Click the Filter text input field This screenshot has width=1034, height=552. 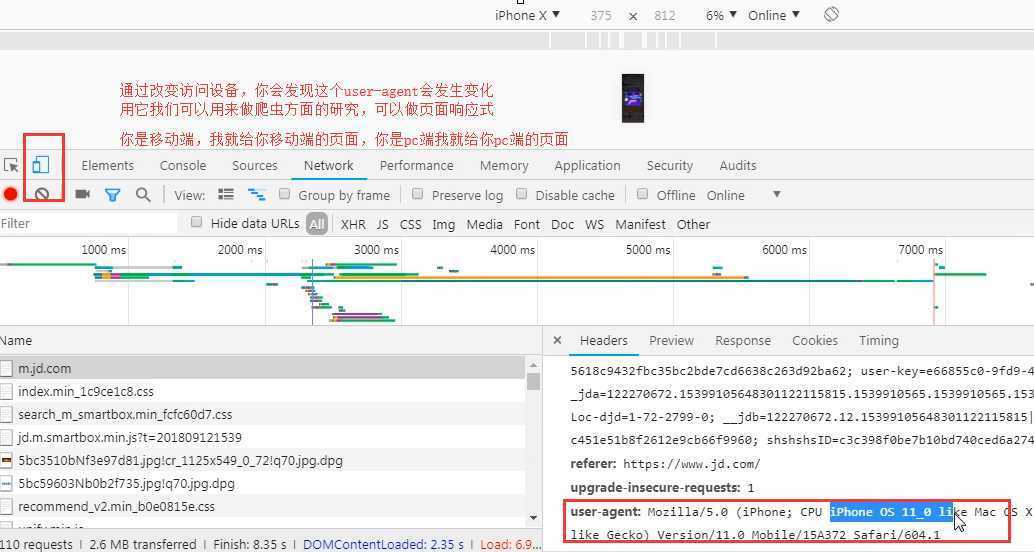click(89, 224)
